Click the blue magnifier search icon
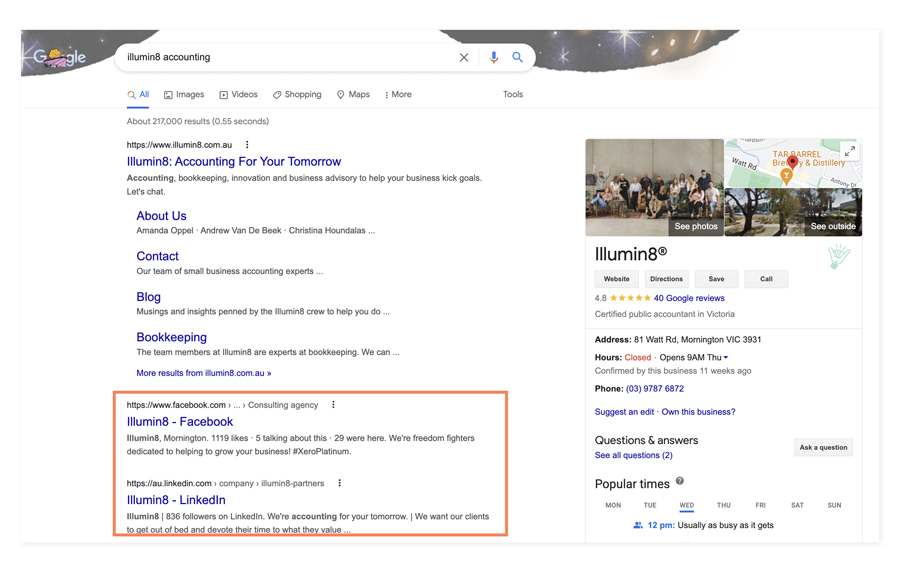Screen dimensions: 900x572 (518, 57)
